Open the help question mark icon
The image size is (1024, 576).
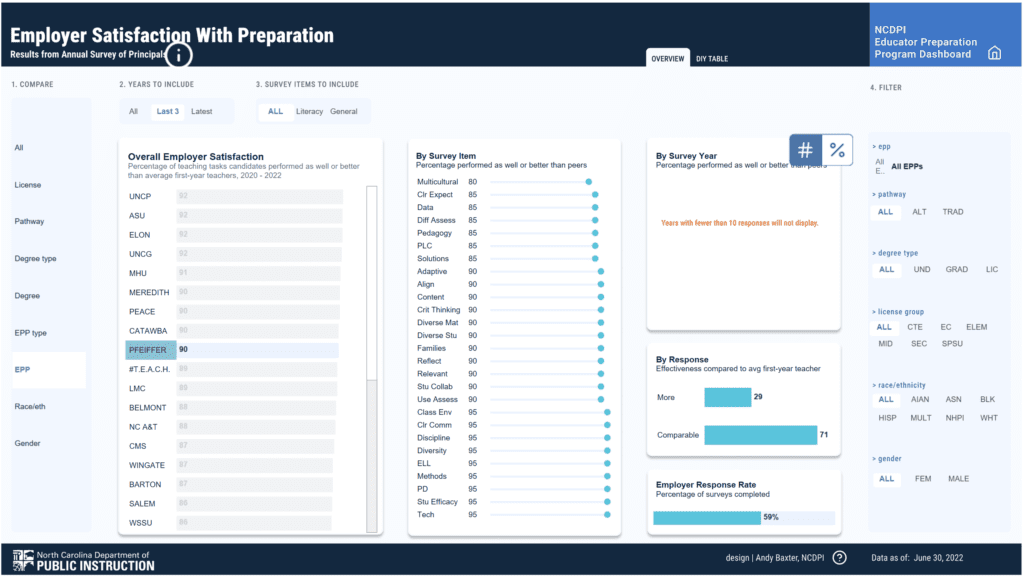(840, 558)
